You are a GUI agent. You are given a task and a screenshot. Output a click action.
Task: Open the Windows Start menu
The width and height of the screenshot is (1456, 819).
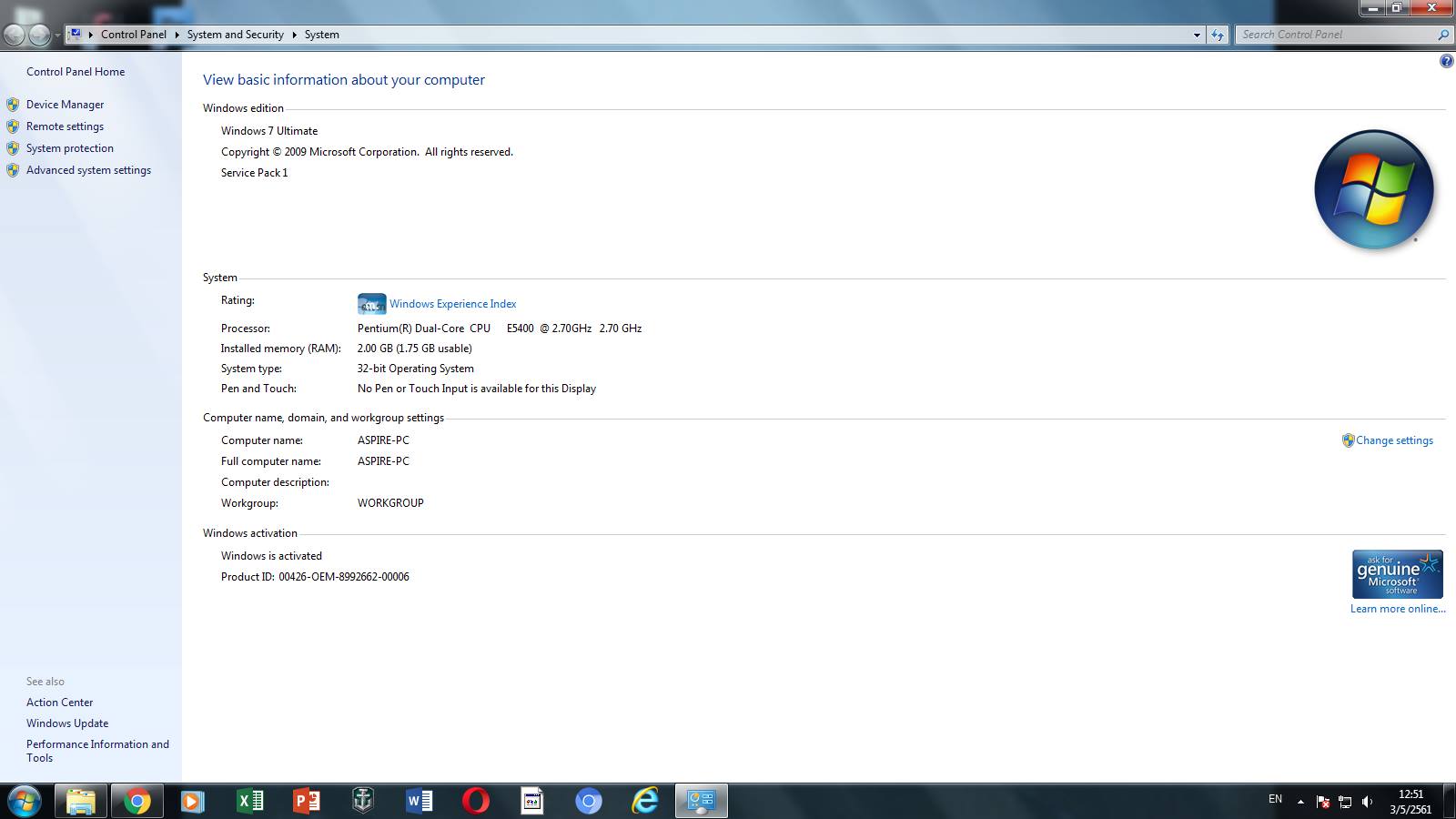click(x=24, y=802)
